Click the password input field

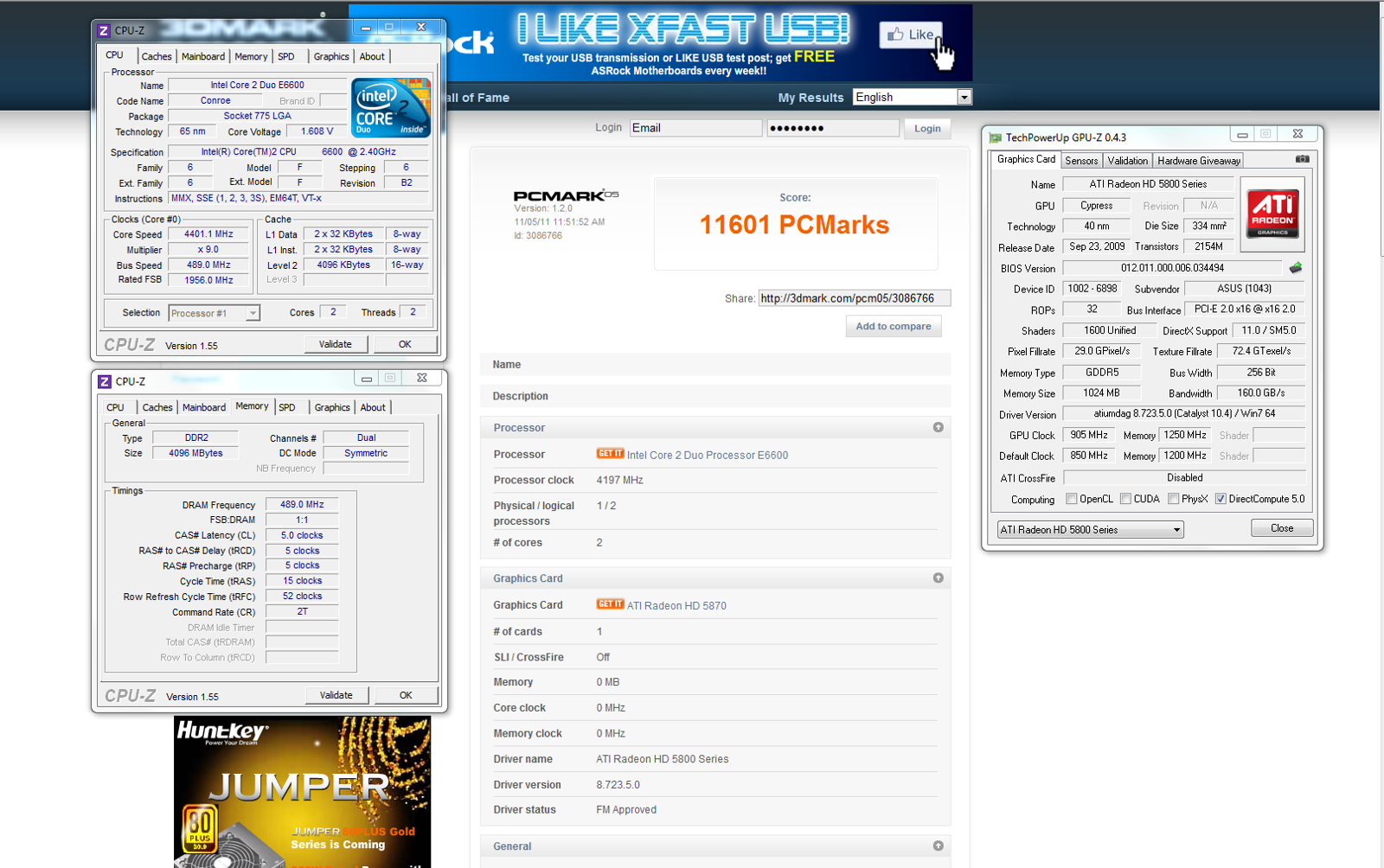(x=833, y=128)
